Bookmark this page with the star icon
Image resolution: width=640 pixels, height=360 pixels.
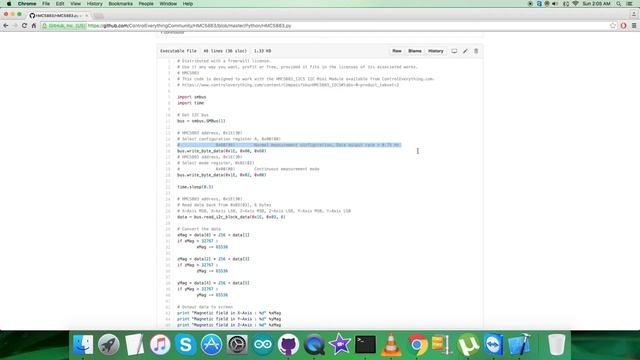(x=613, y=25)
